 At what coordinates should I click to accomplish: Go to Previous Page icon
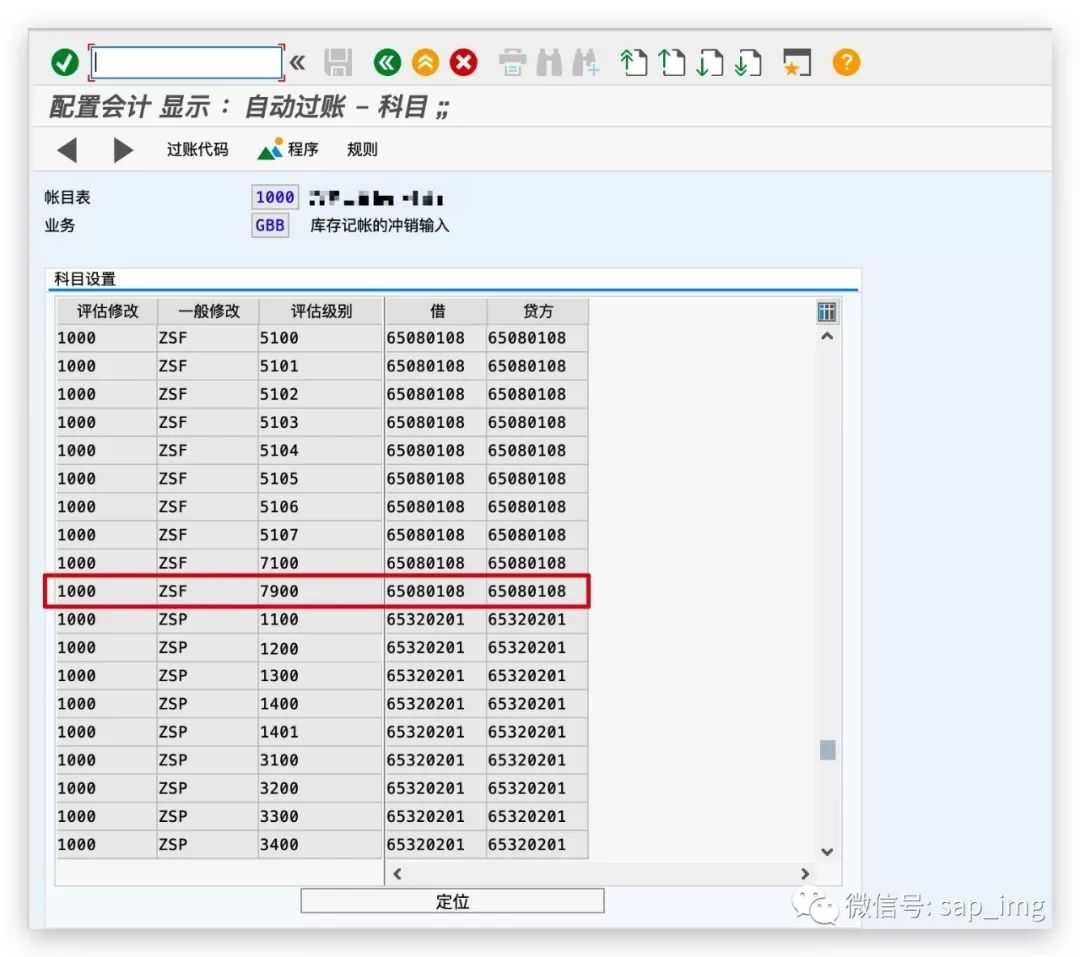click(672, 62)
